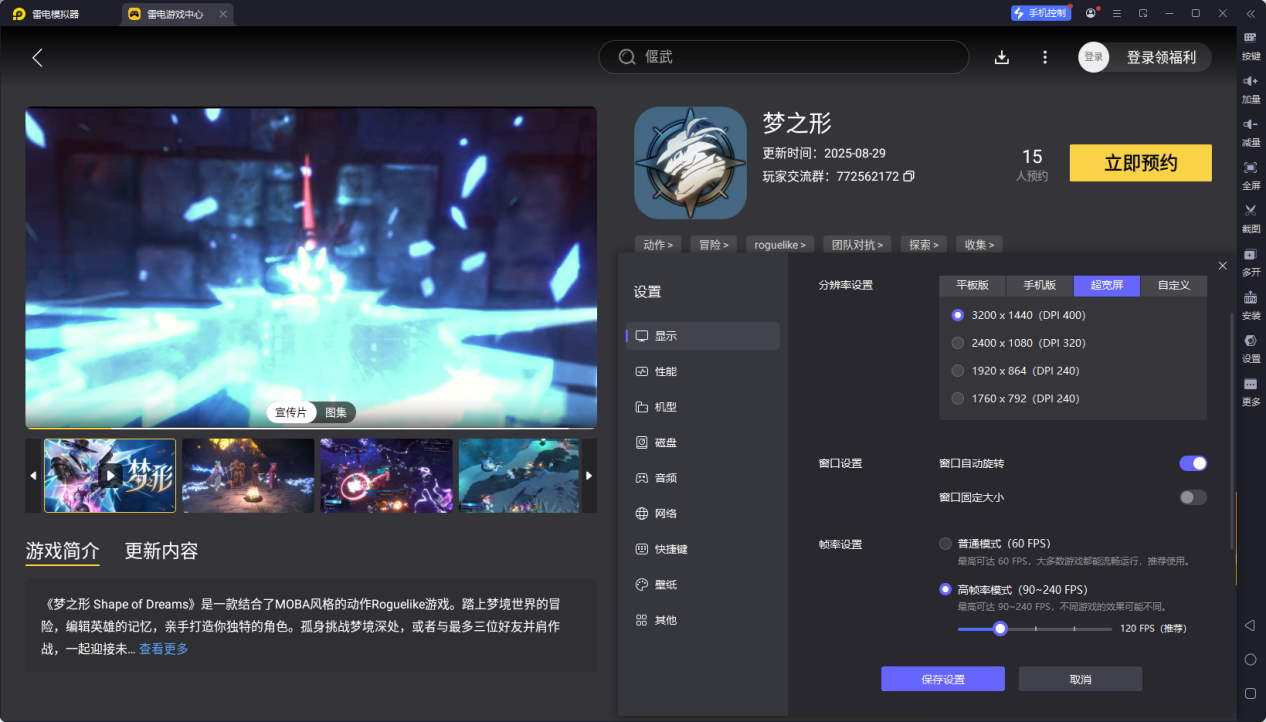Click the yellow 立即预约 button
The image size is (1266, 722).
tap(1141, 163)
